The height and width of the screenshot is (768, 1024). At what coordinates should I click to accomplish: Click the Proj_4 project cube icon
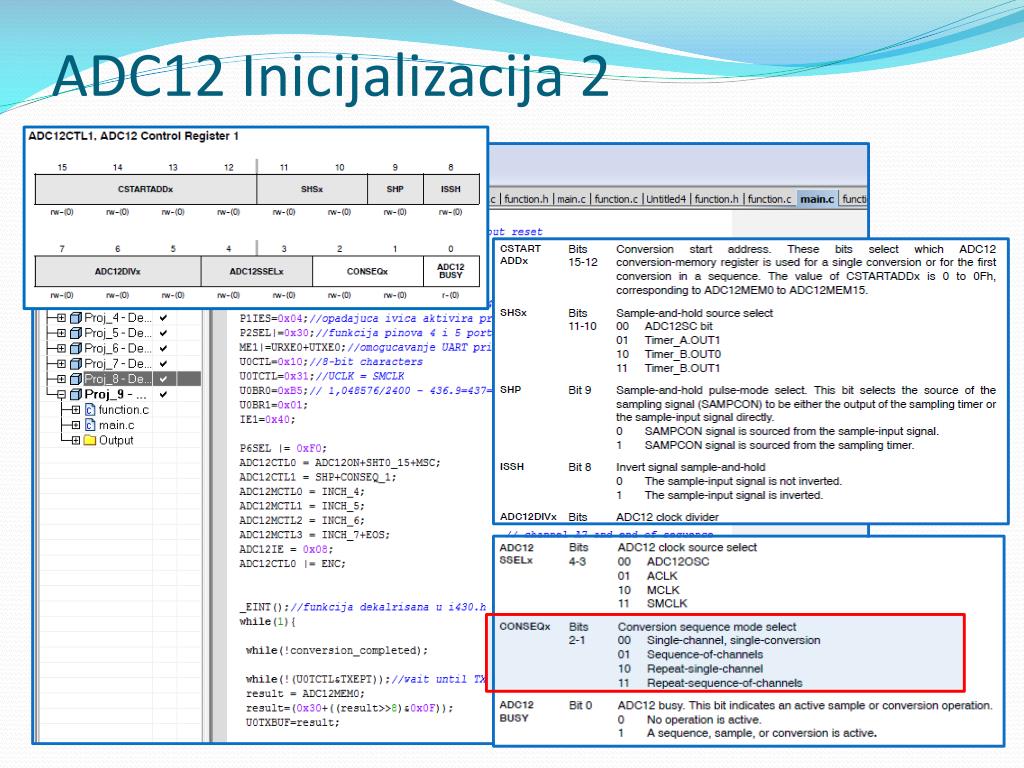76,318
